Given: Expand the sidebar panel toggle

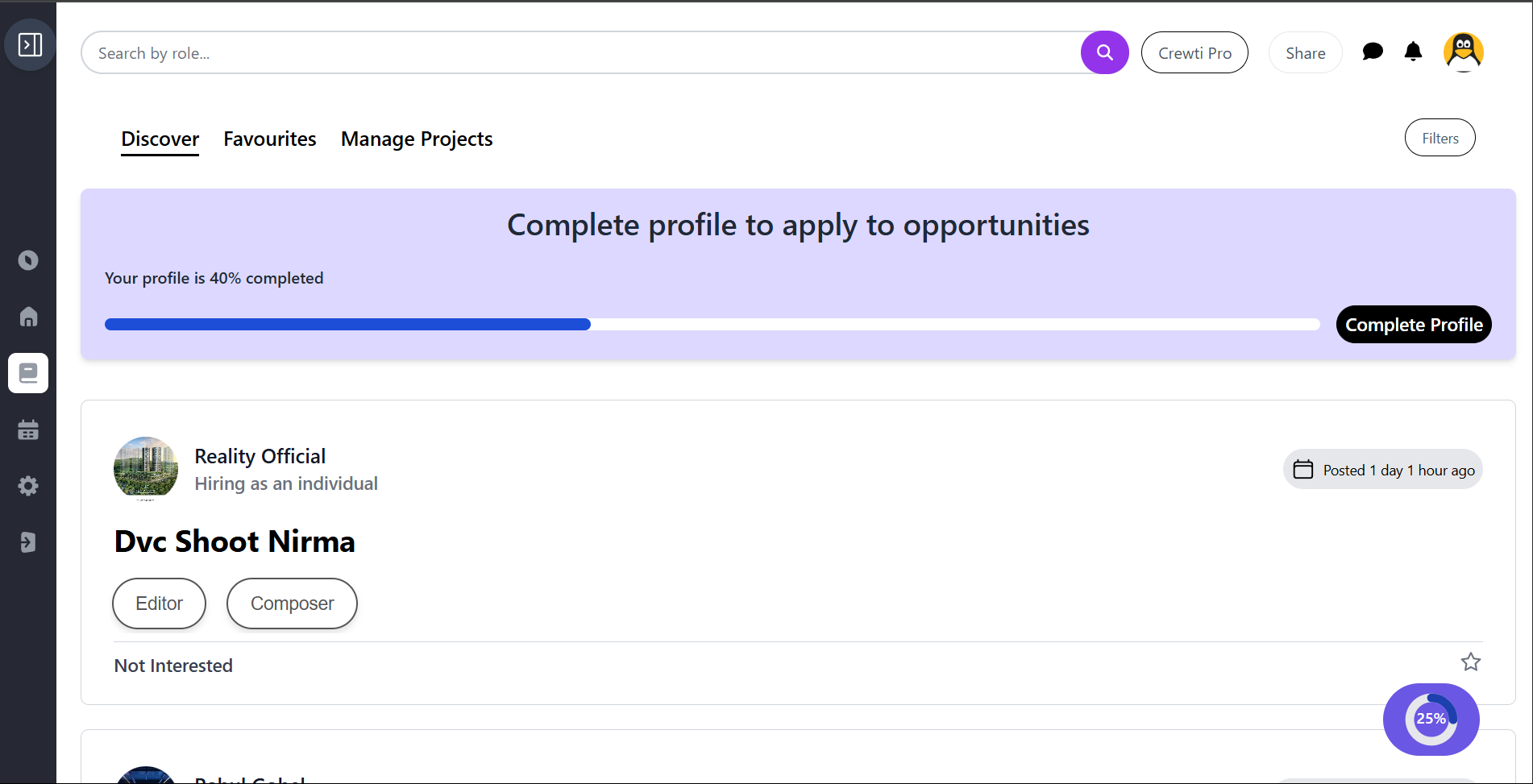Looking at the screenshot, I should pyautogui.click(x=30, y=44).
